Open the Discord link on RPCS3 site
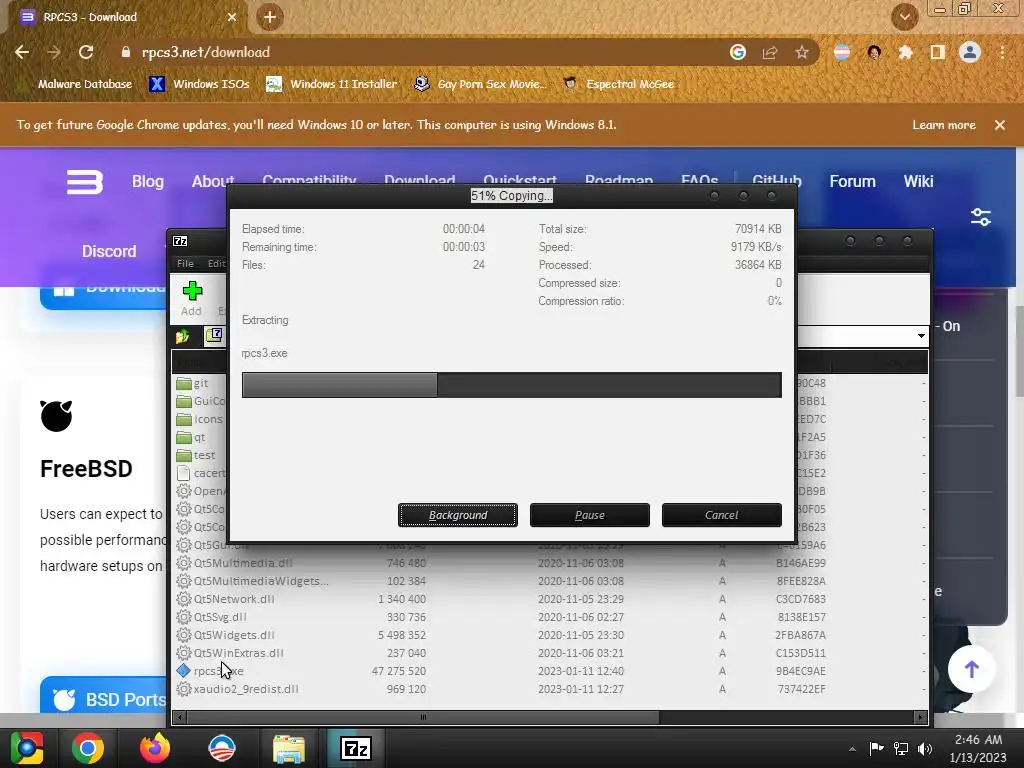 (x=109, y=251)
